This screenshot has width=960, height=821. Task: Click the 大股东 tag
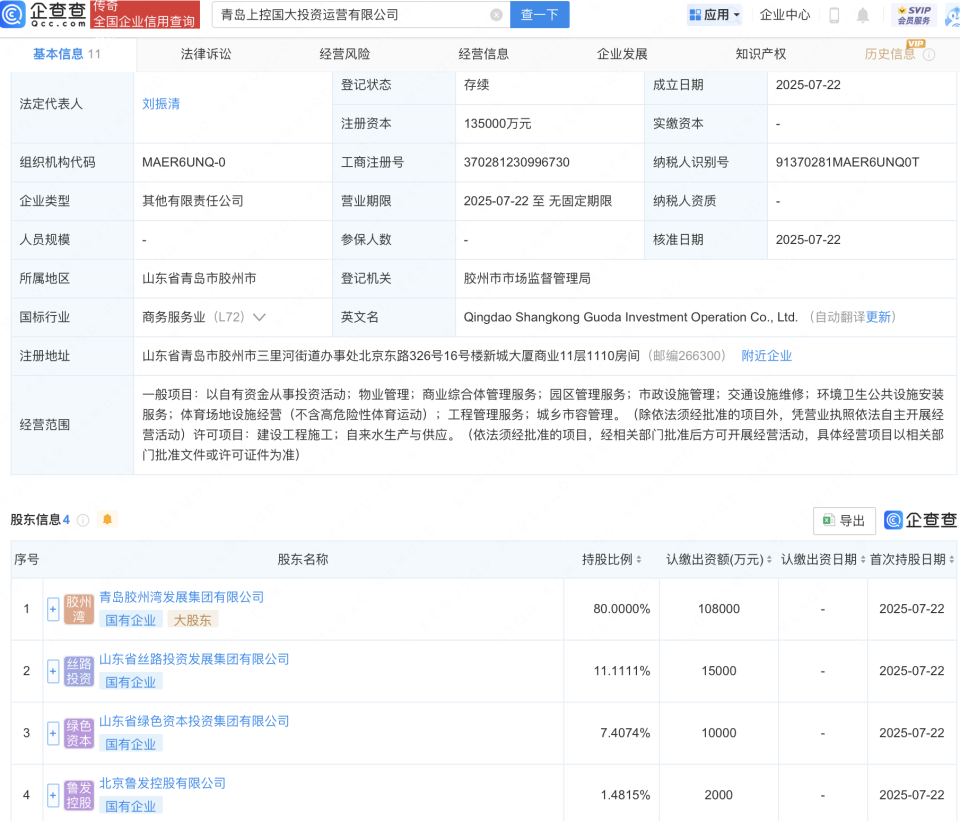tap(192, 620)
